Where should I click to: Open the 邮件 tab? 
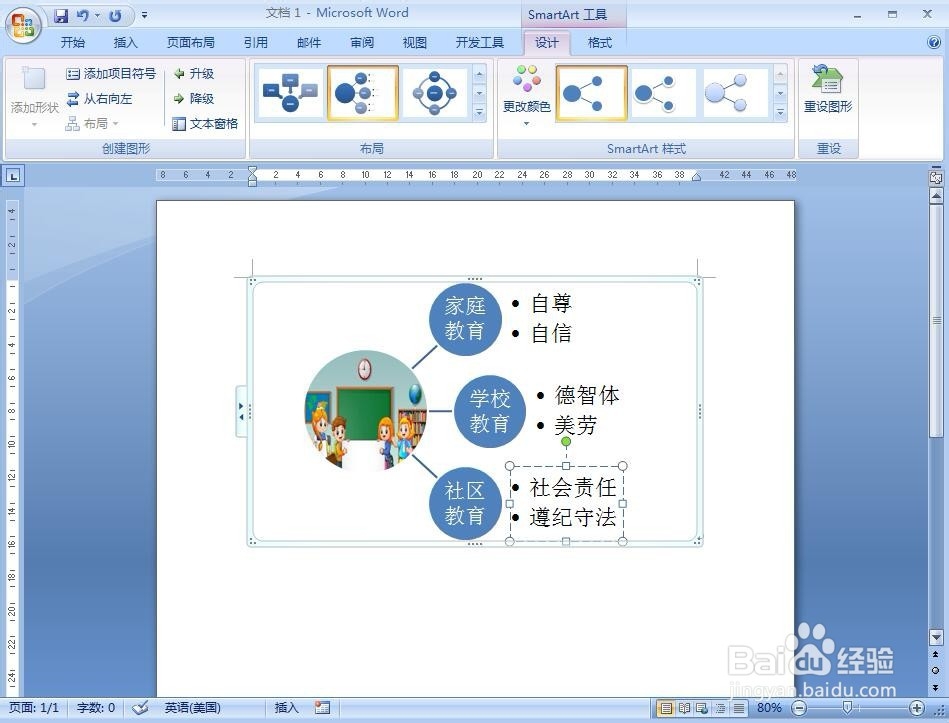pyautogui.click(x=309, y=42)
